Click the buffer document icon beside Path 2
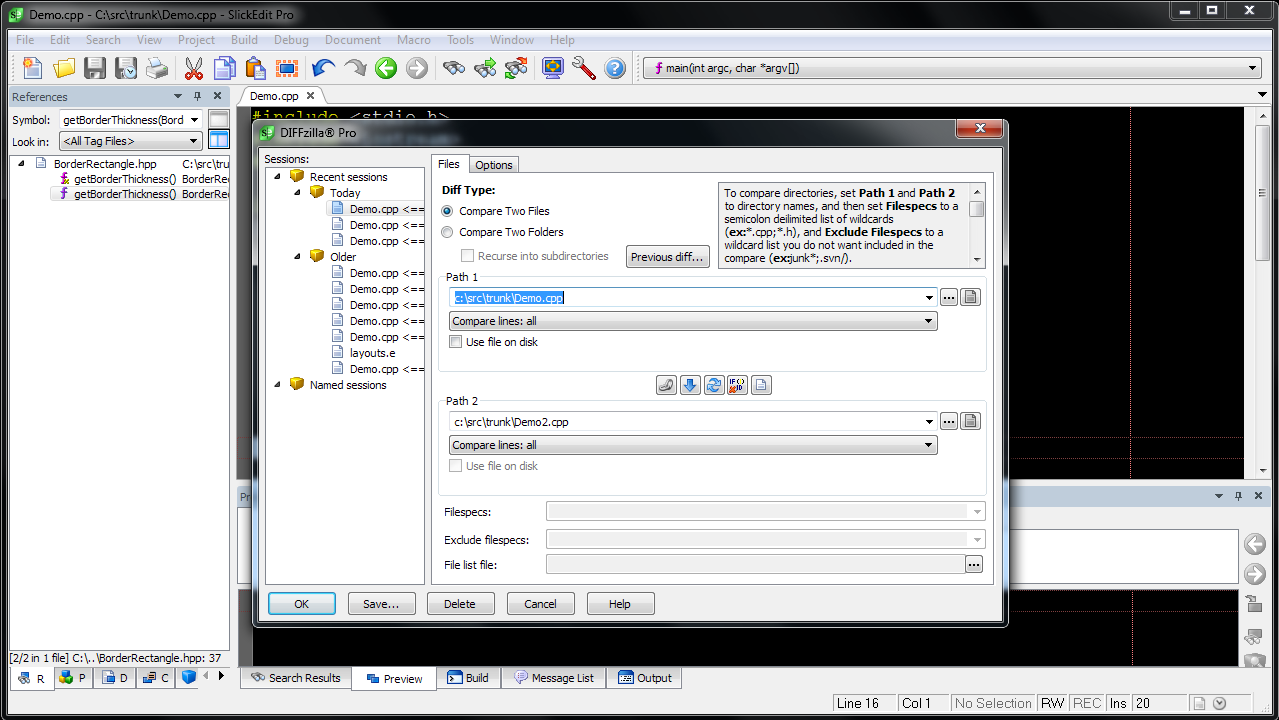Screen dimensions: 1279x720 click(970, 421)
